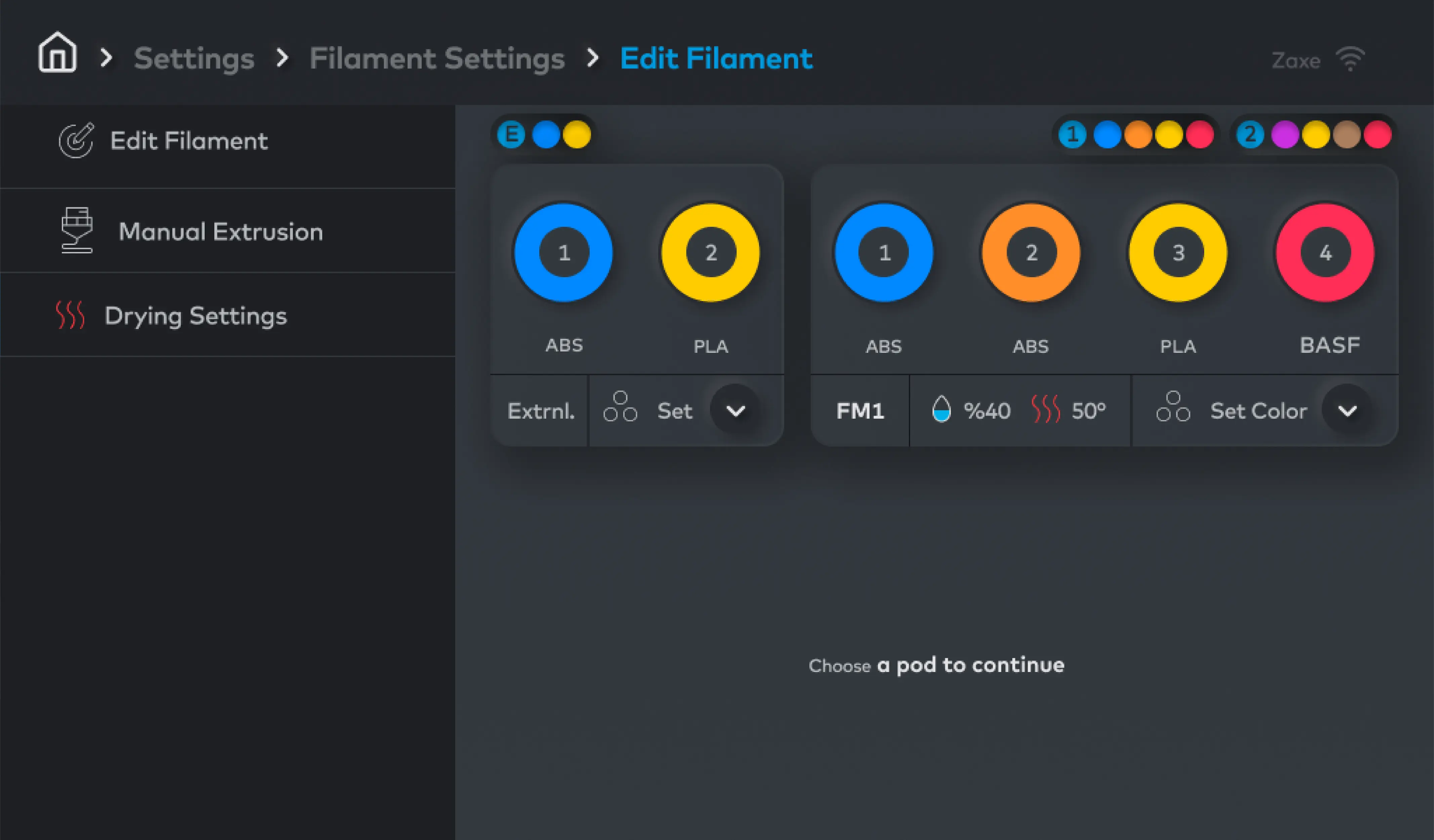Select external pod 2 yellow PLA spool
This screenshot has height=840, width=1434.
pyautogui.click(x=711, y=253)
